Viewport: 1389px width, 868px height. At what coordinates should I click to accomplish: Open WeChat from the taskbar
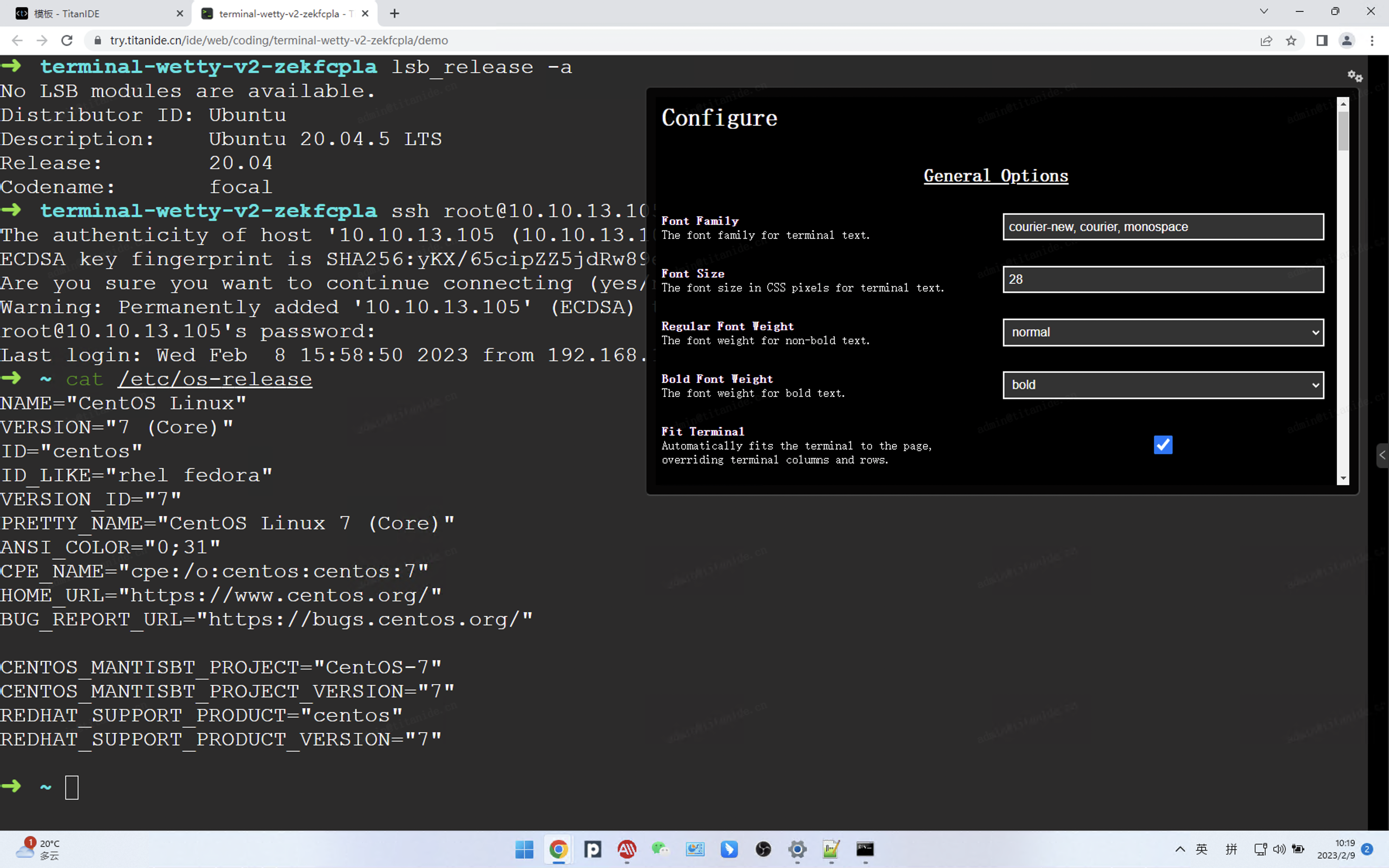(660, 849)
